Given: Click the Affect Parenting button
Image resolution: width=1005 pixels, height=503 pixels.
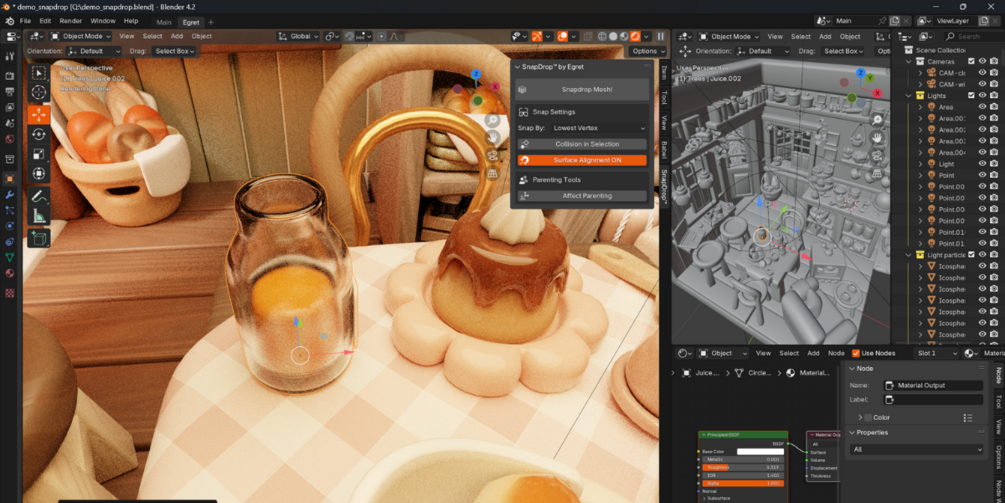Looking at the screenshot, I should tap(582, 196).
